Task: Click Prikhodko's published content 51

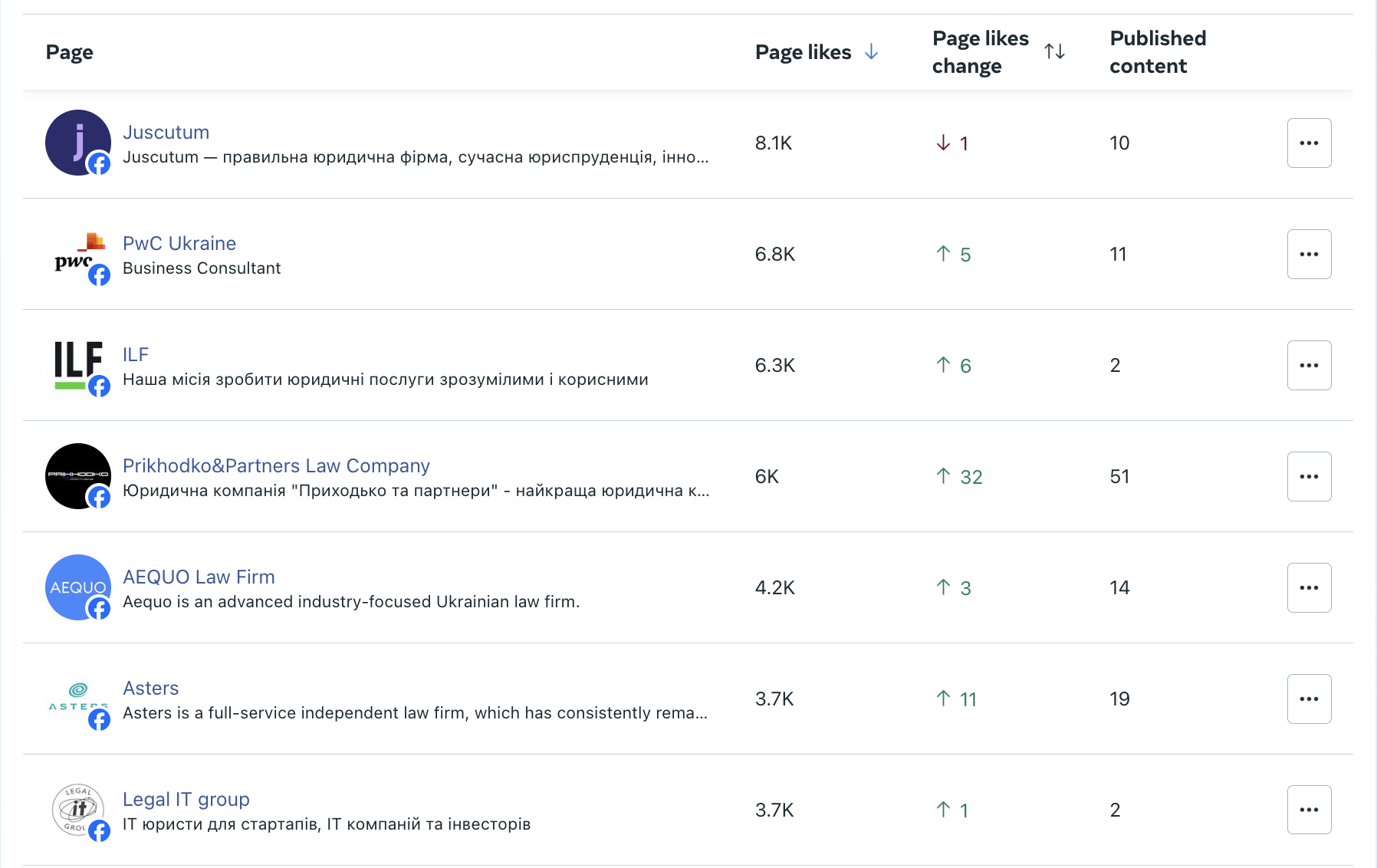Action: coord(1119,476)
